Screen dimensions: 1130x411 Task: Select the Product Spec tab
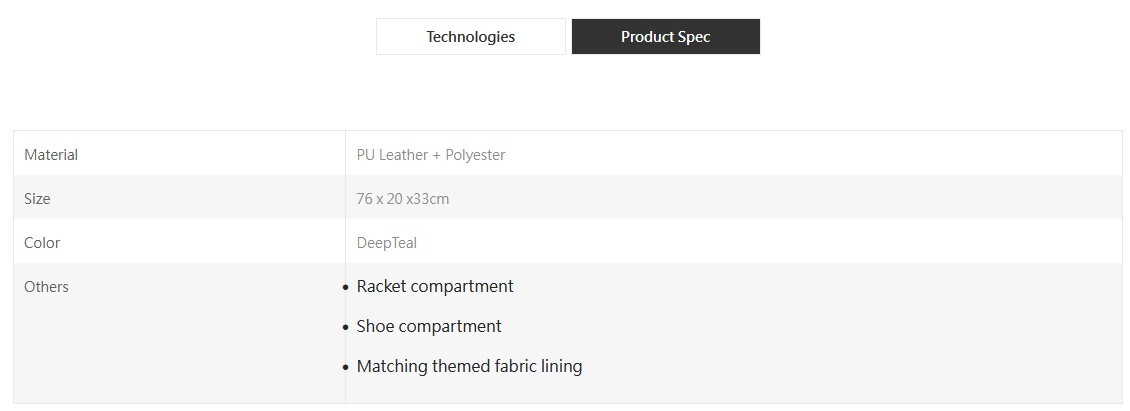coord(666,37)
